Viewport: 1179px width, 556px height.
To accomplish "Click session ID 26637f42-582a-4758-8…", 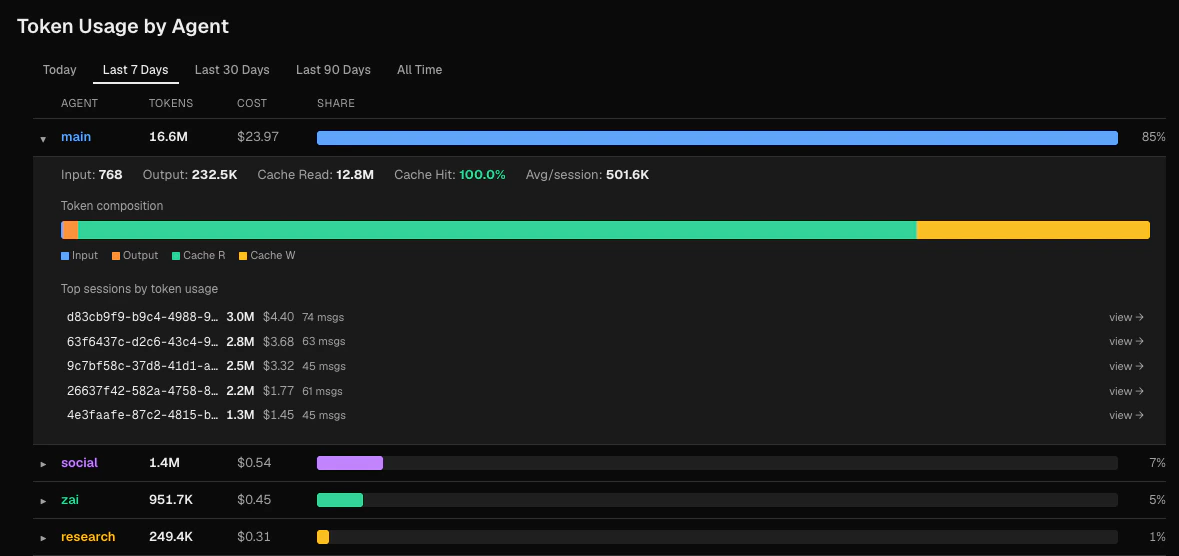I will (143, 391).
